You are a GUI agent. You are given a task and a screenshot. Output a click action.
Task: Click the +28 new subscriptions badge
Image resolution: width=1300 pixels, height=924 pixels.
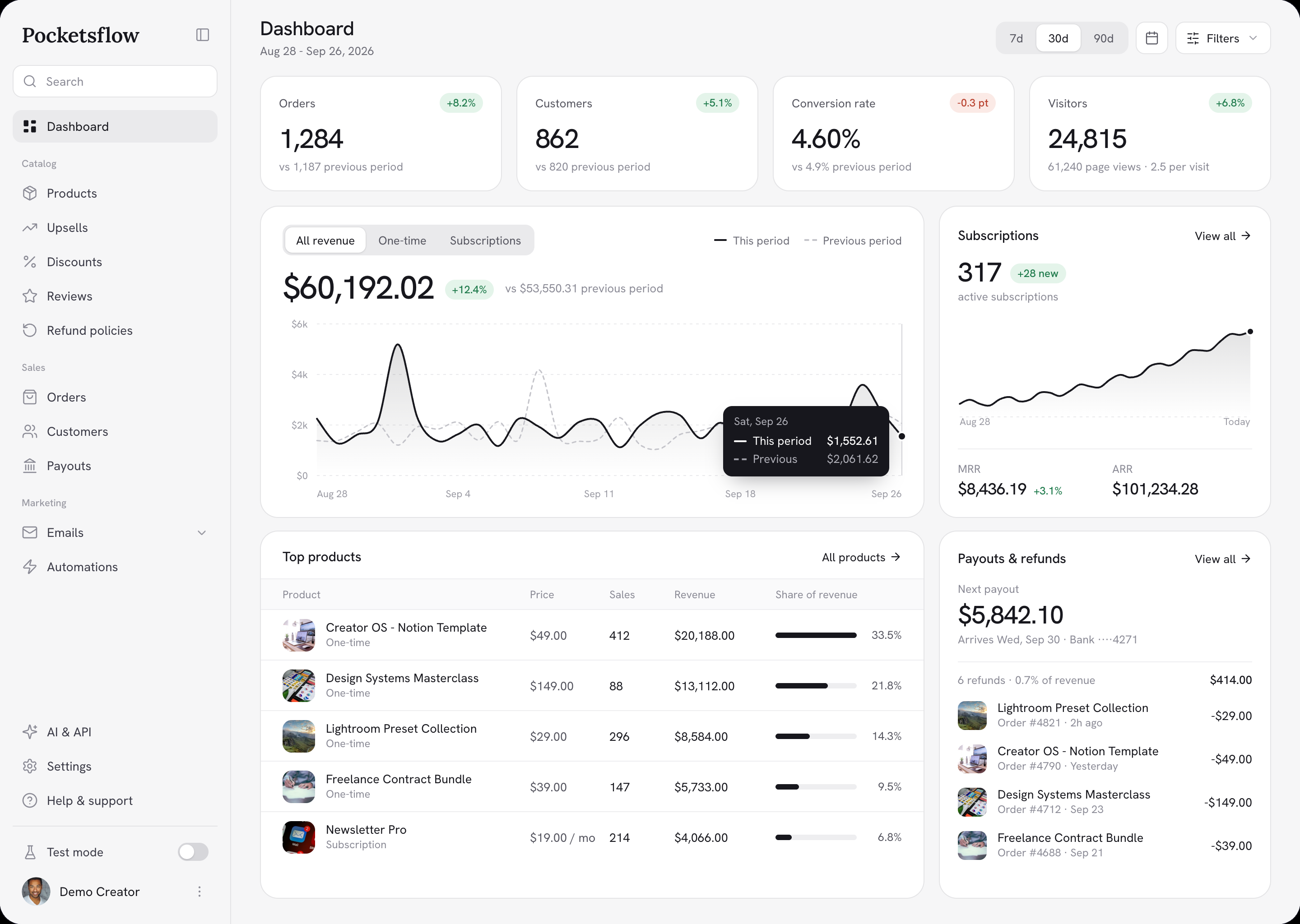[x=1038, y=273]
